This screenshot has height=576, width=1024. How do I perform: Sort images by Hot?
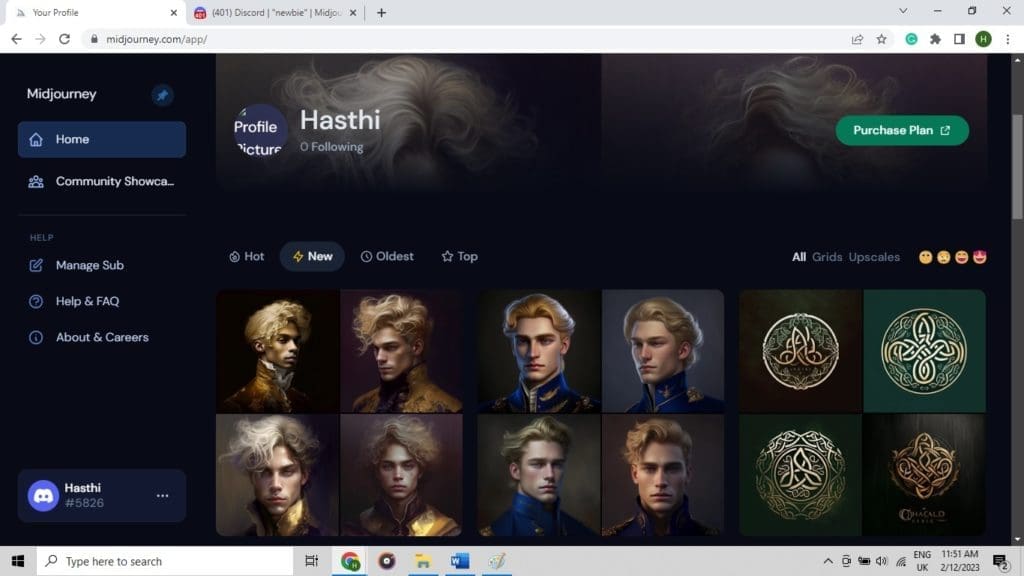(247, 257)
